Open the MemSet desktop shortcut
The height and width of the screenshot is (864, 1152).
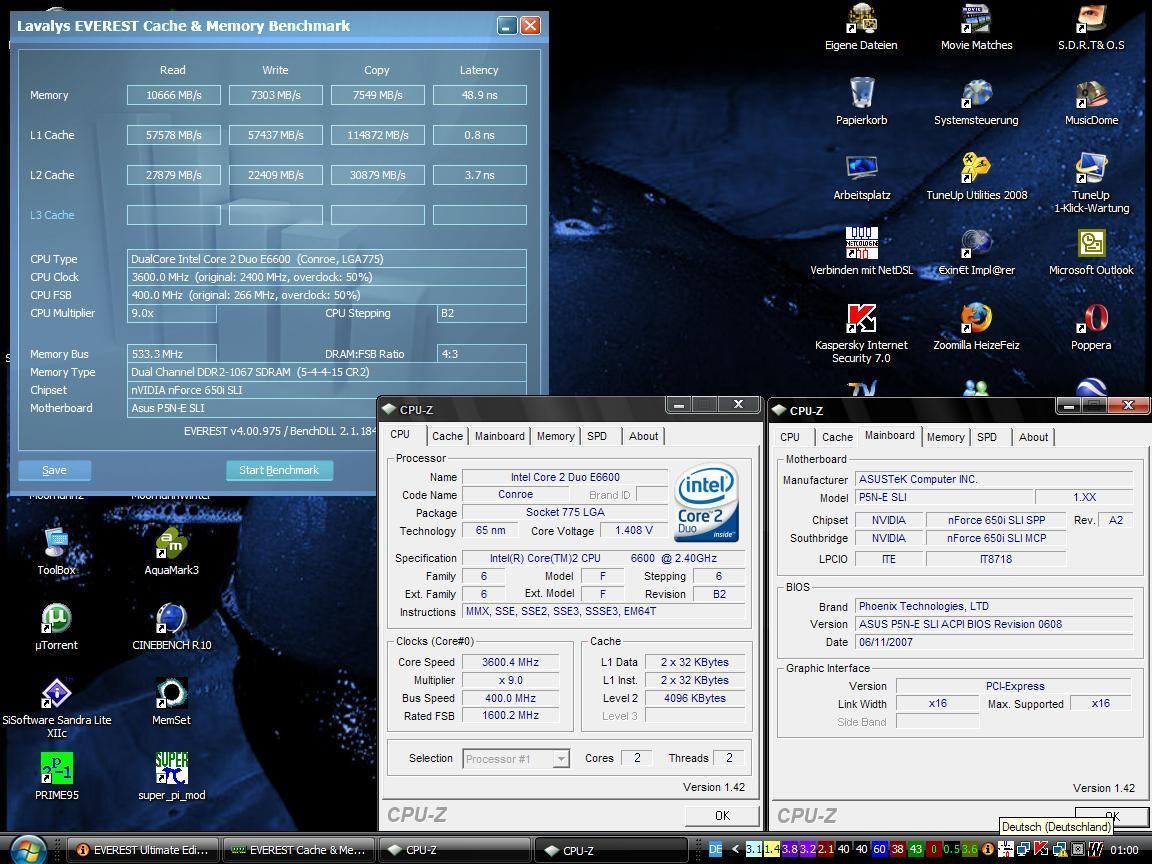(x=172, y=695)
